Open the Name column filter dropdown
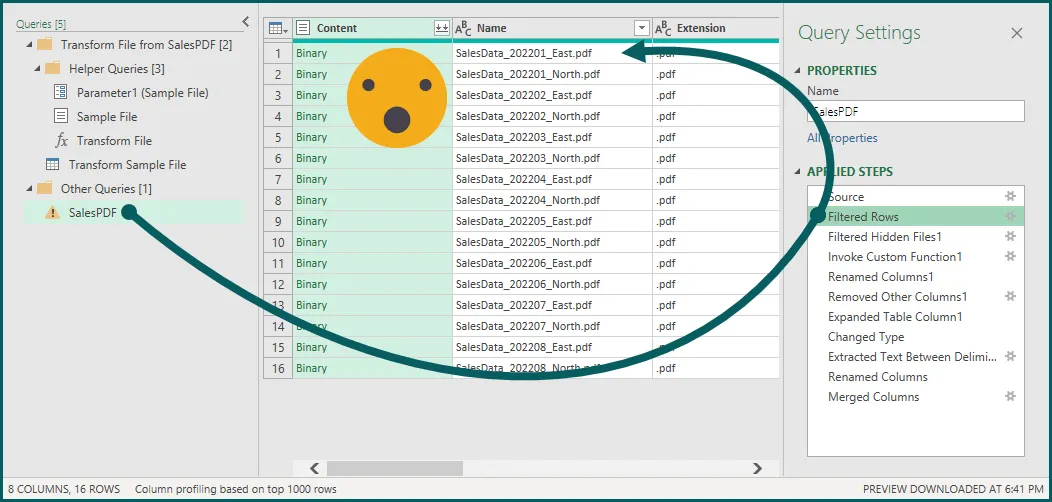 coord(642,29)
